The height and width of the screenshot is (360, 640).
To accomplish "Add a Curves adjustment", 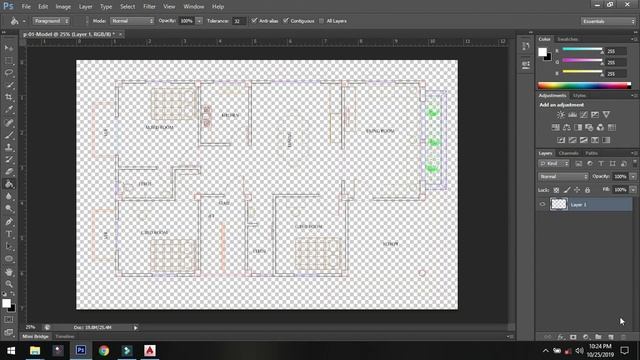I will 584,115.
